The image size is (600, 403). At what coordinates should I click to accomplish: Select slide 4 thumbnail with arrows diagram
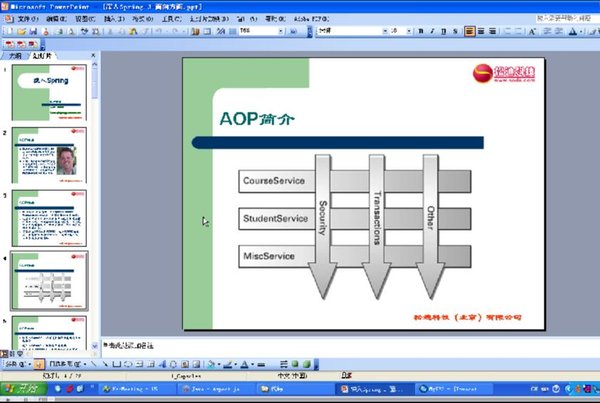point(49,281)
